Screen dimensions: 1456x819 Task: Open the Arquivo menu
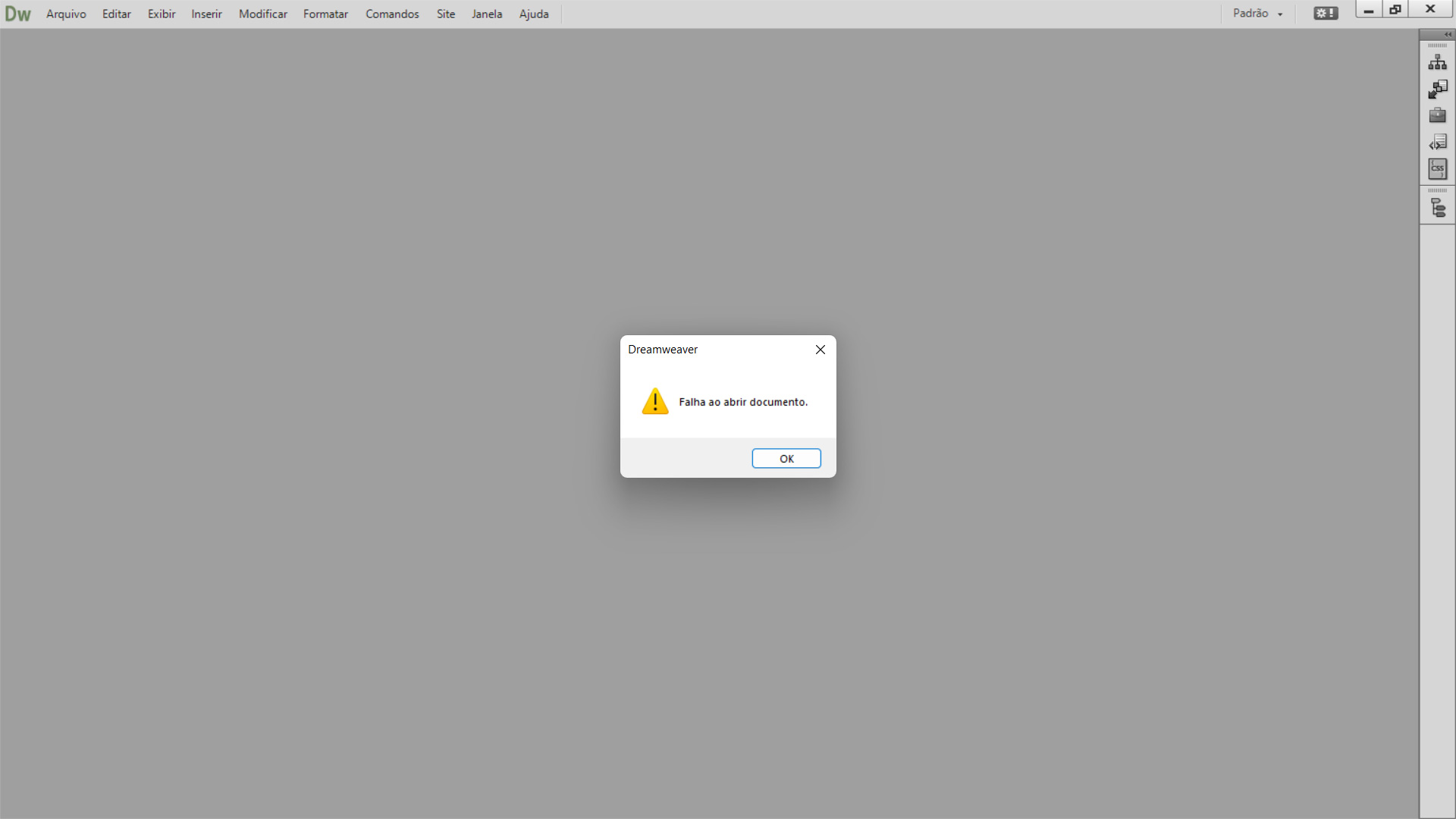66,14
